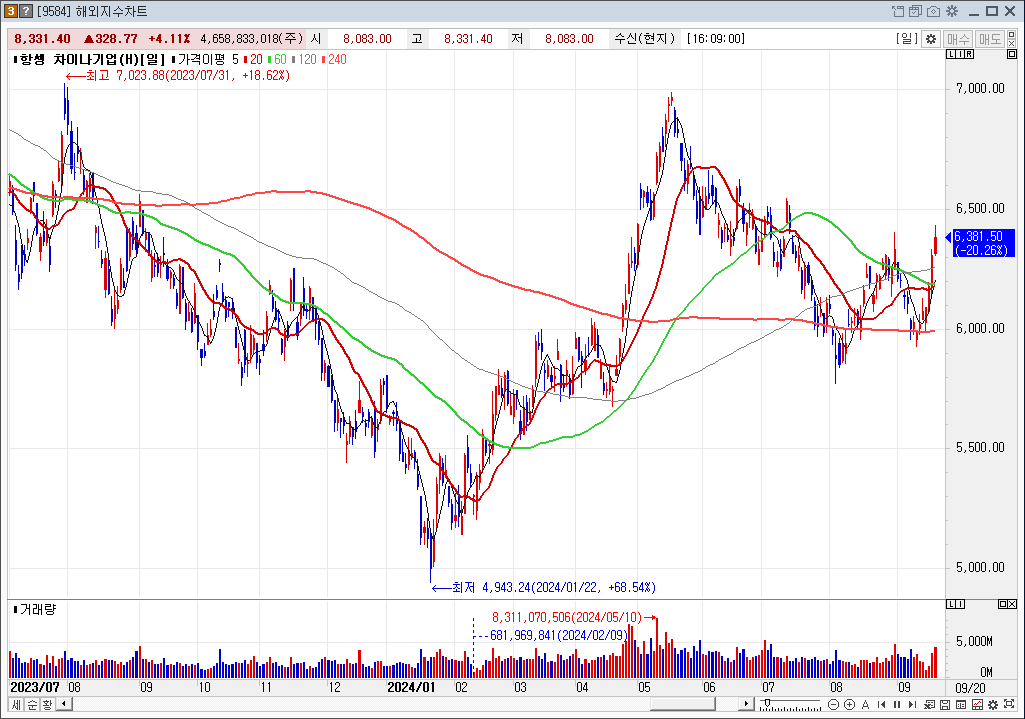Toggle the 황 button at bottom left
1025x719 pixels.
pyautogui.click(x=47, y=704)
